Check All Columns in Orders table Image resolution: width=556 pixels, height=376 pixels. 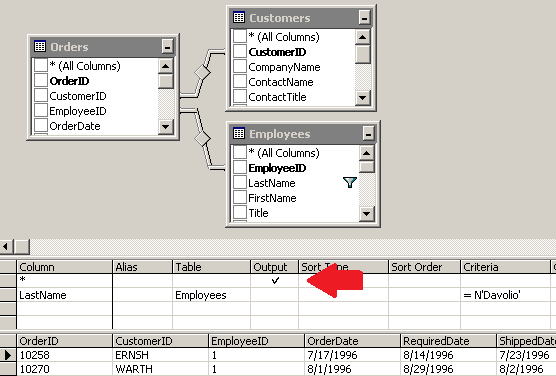coord(41,66)
